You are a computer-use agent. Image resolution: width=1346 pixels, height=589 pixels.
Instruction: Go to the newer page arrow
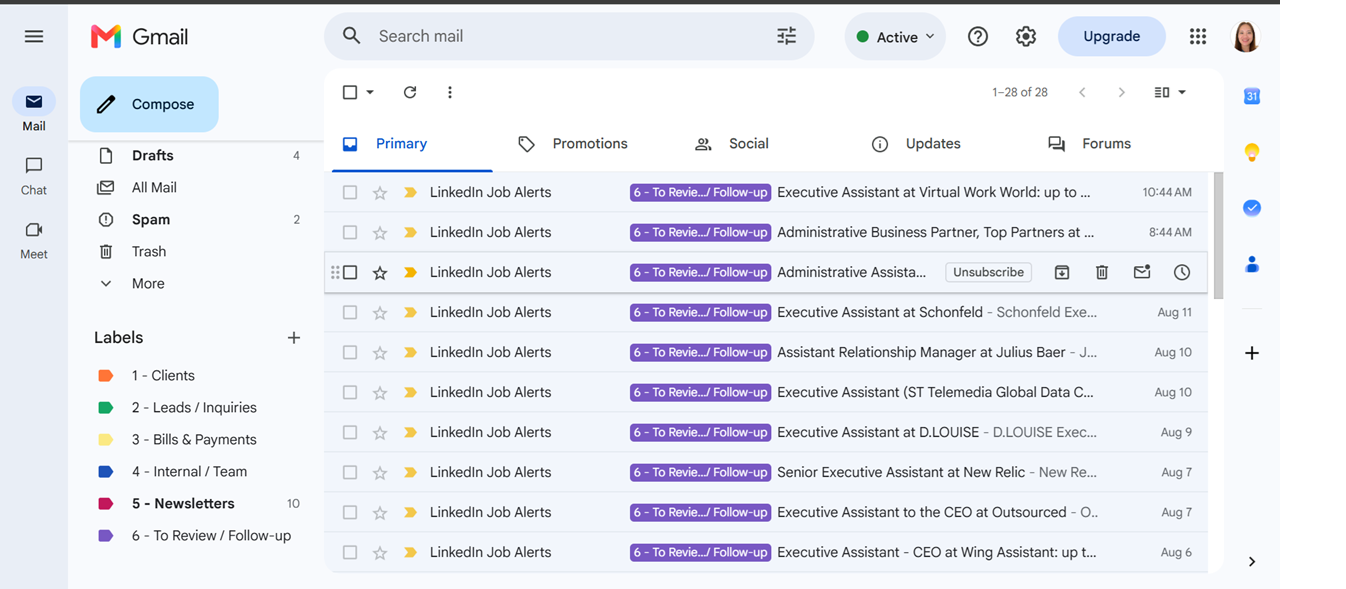(x=1082, y=92)
